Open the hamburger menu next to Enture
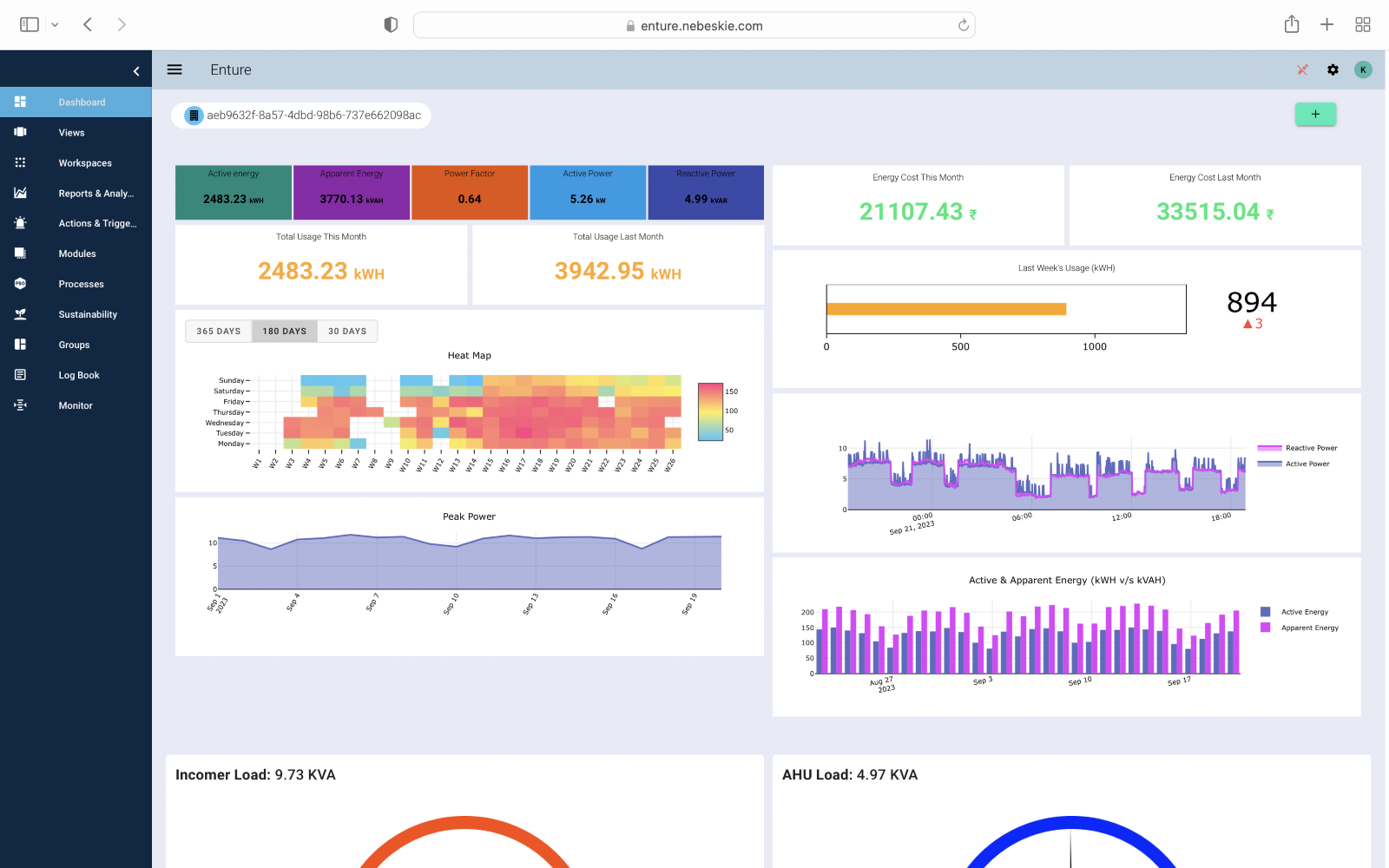The width and height of the screenshot is (1389, 868). (174, 69)
